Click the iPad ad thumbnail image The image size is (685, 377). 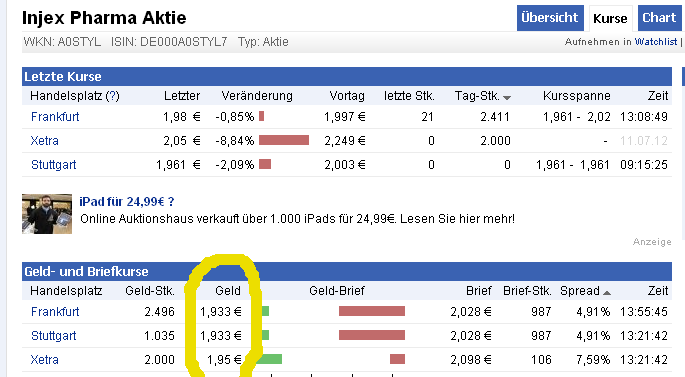coord(47,214)
